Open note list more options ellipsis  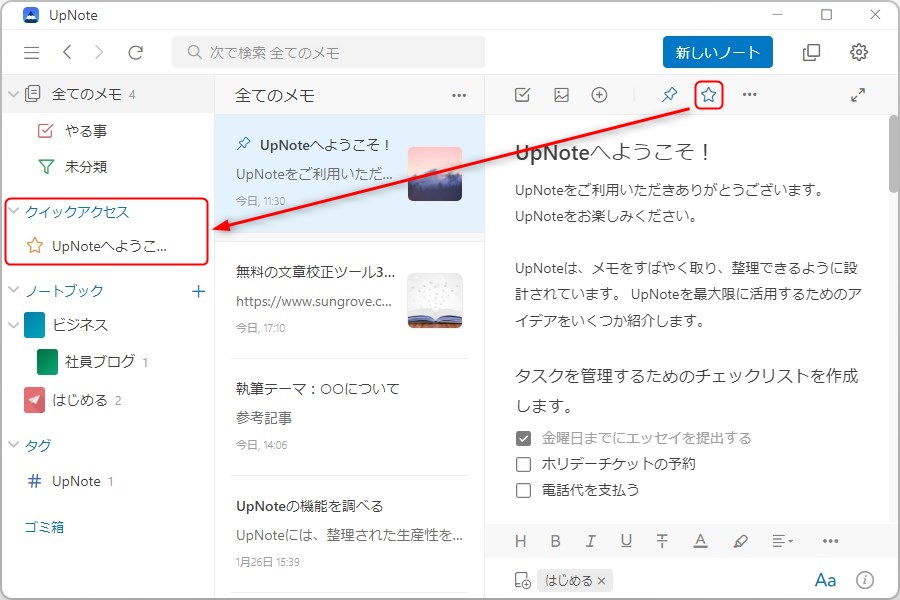(459, 96)
